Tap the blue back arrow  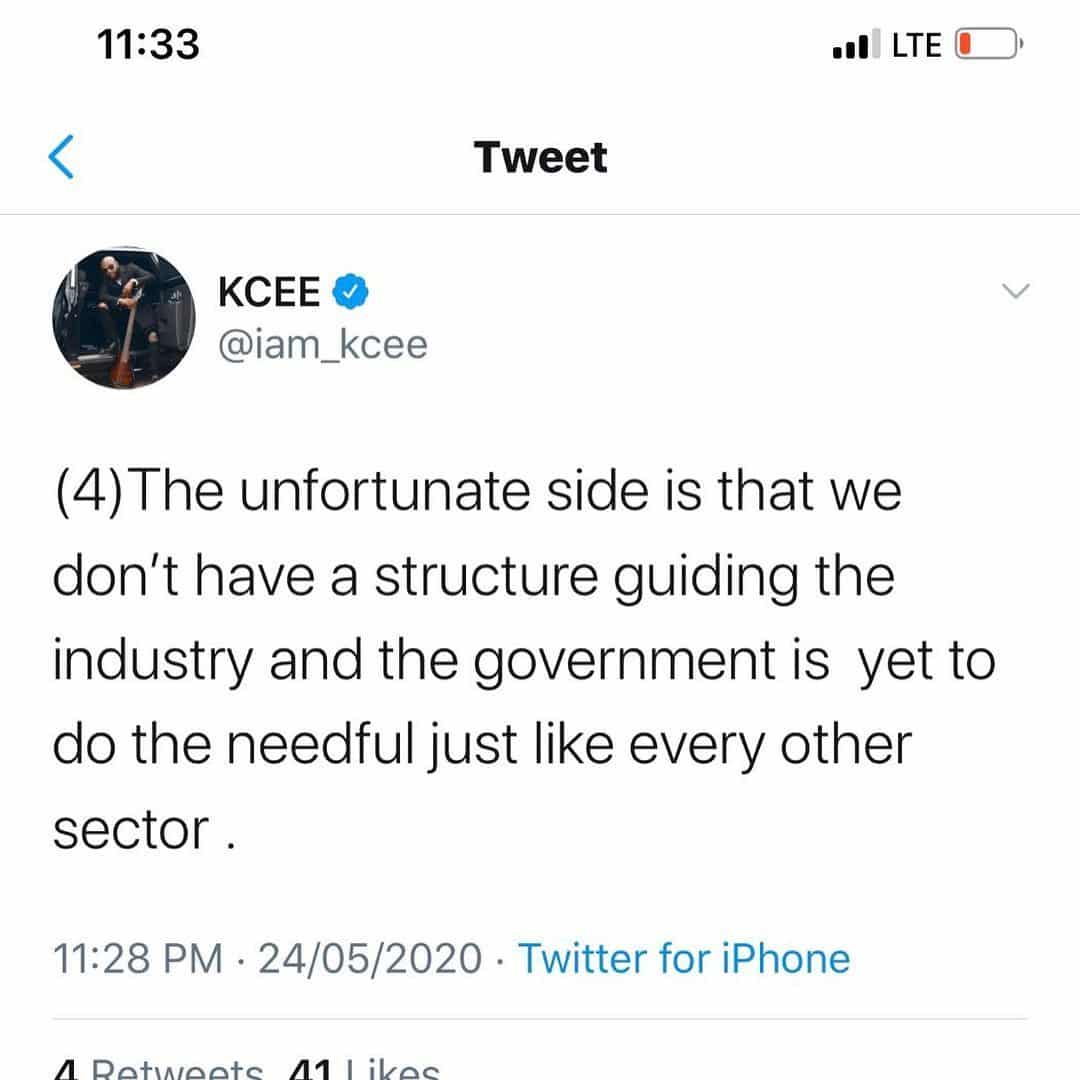click(x=62, y=158)
